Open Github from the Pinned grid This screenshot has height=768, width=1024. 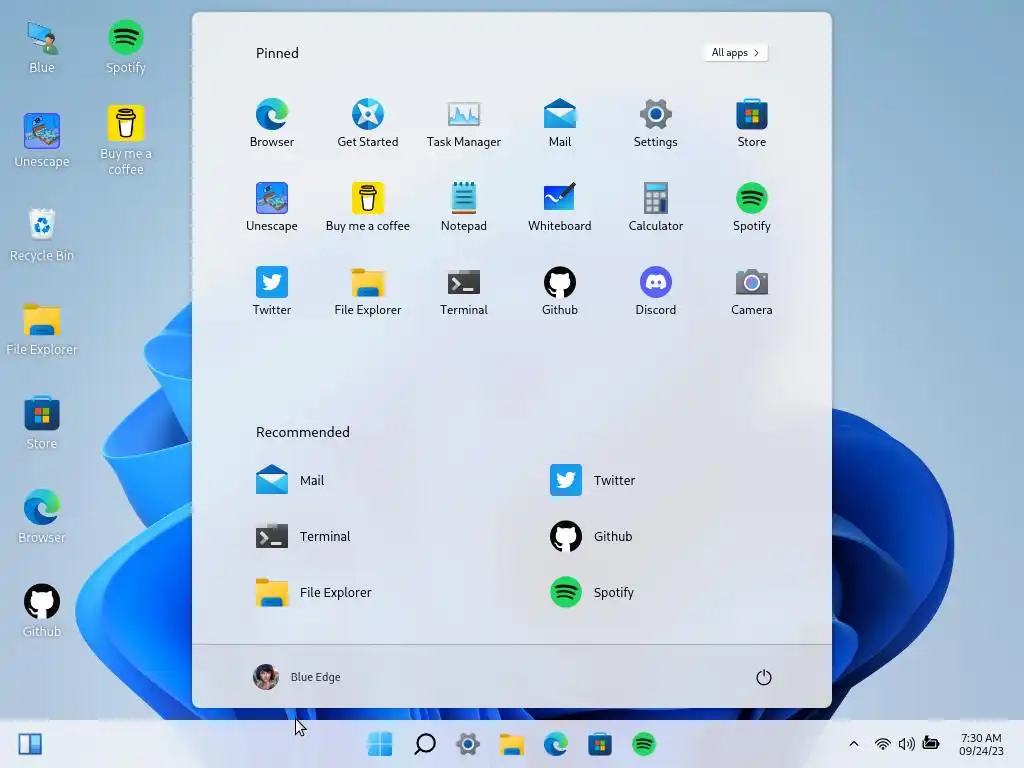pos(560,291)
